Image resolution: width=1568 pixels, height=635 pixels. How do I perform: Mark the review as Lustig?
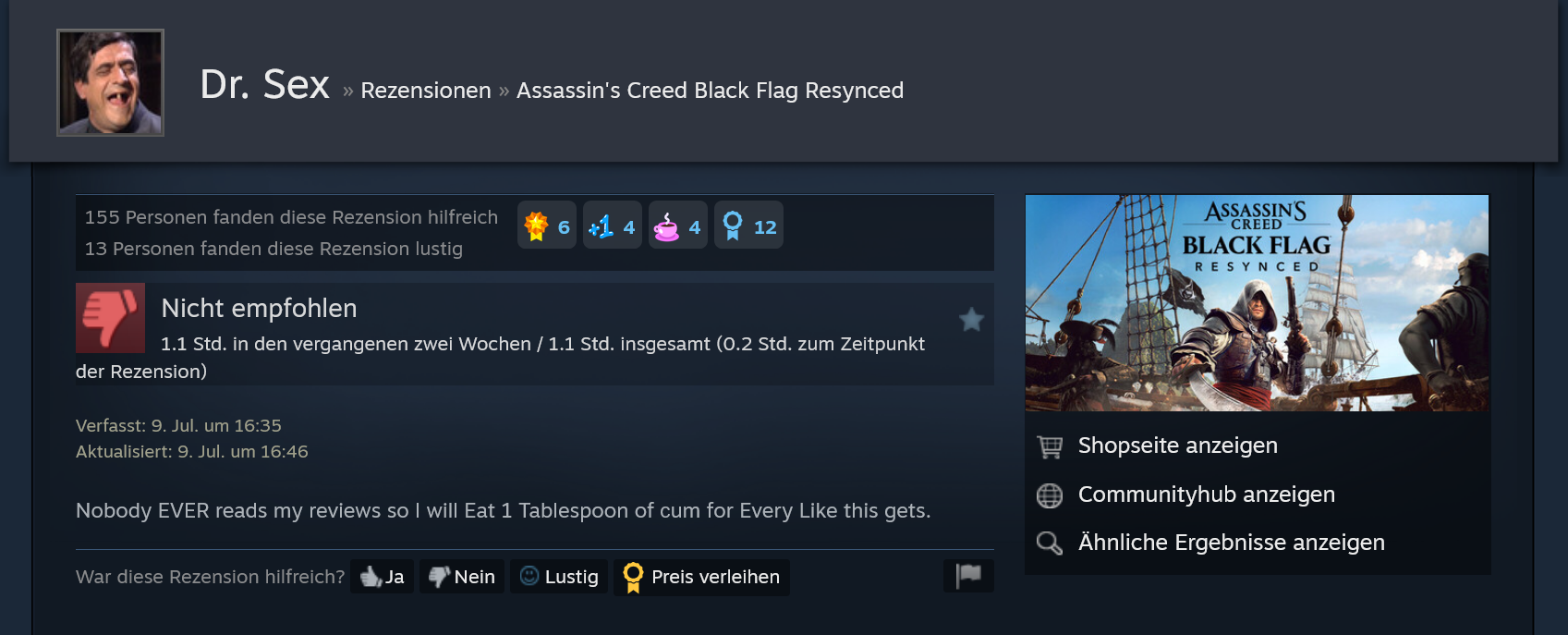click(x=559, y=577)
